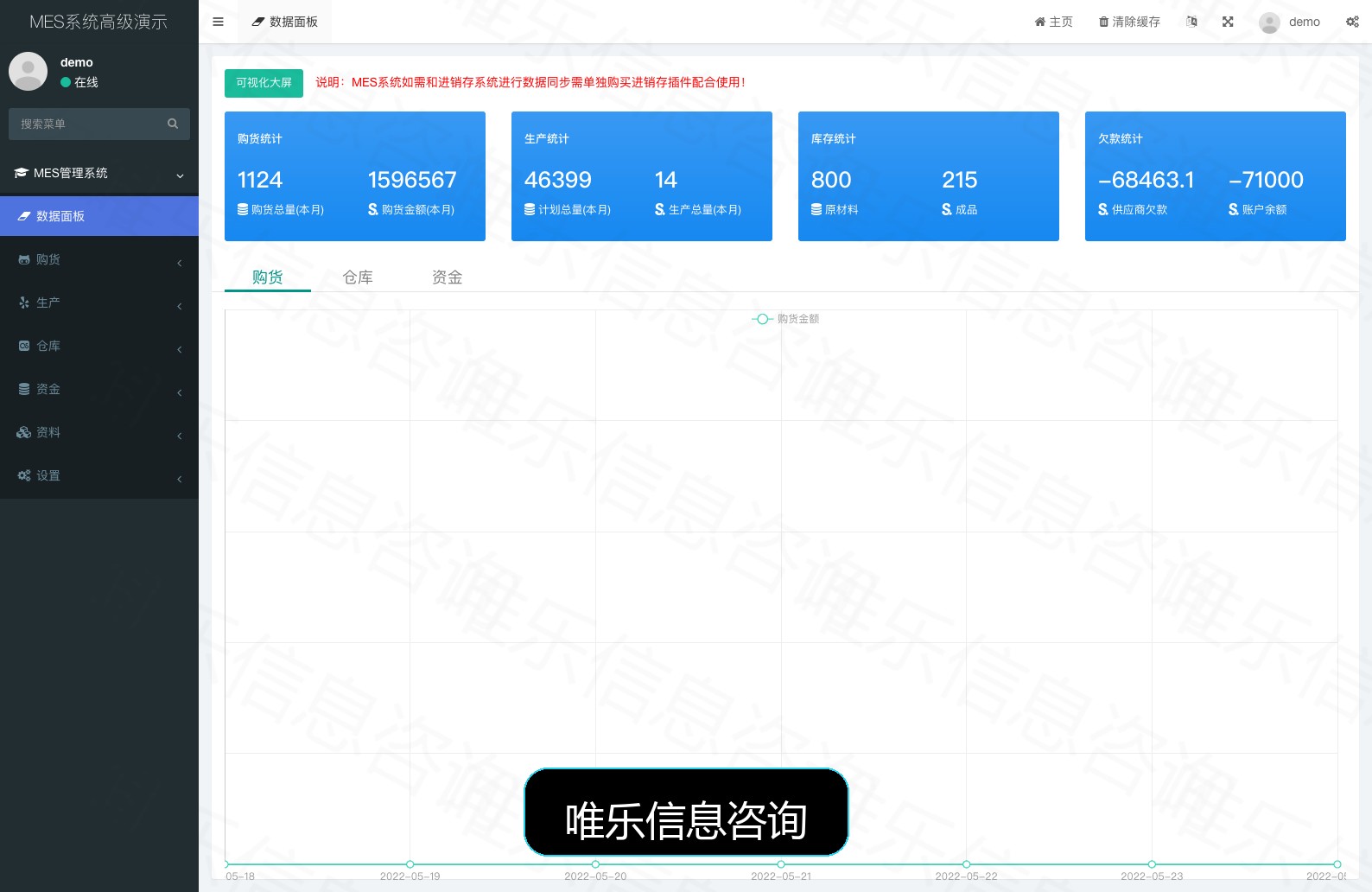Image resolution: width=1372 pixels, height=892 pixels.
Task: Toggle the 购货金额 chart legend series
Action: pyautogui.click(x=785, y=319)
